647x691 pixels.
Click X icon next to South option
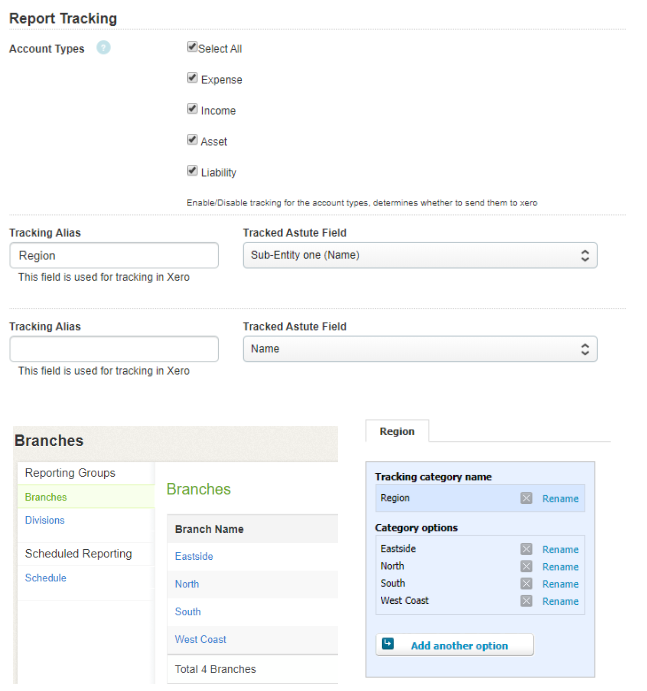526,584
